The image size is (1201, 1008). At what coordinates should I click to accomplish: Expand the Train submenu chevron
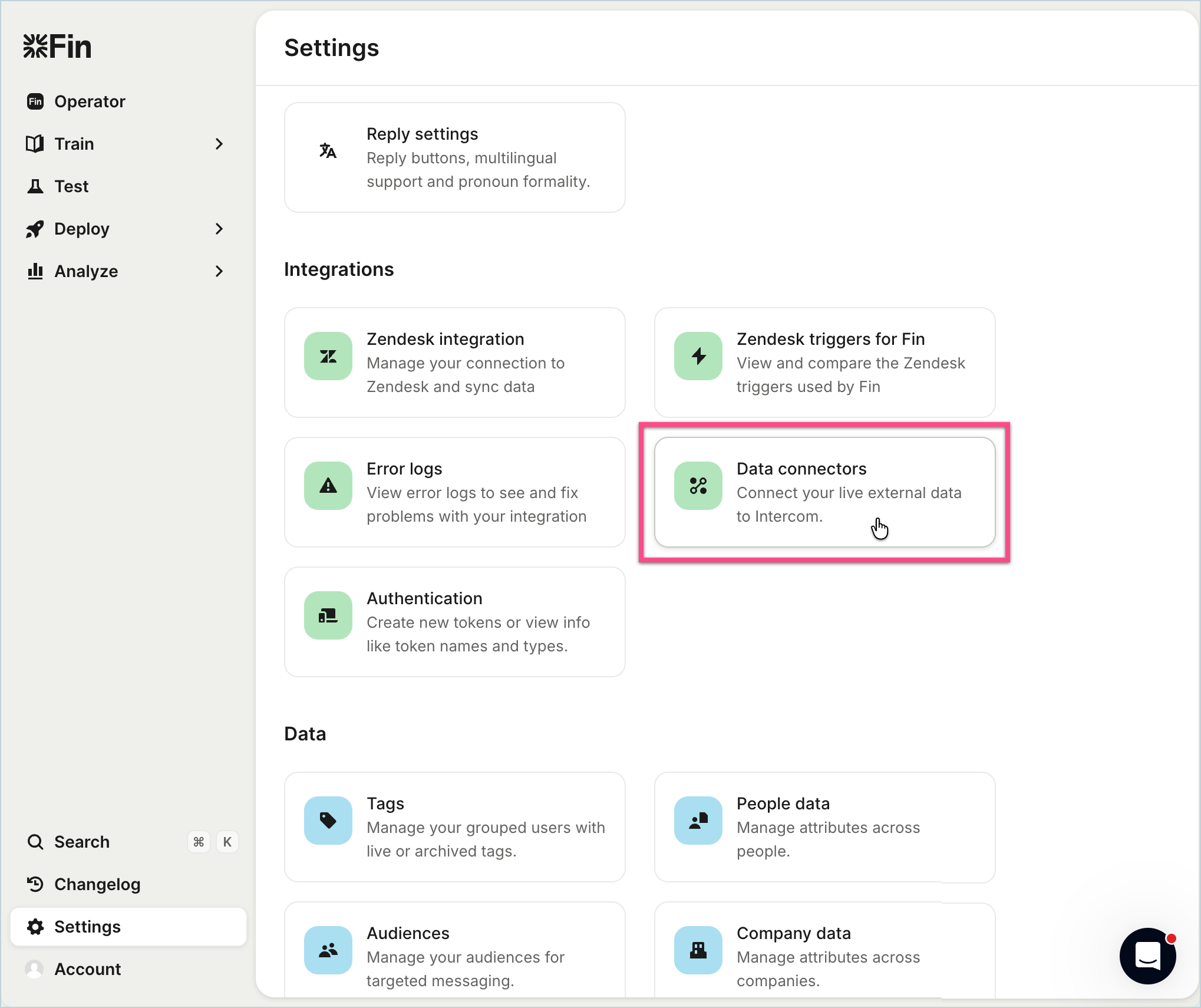(219, 144)
